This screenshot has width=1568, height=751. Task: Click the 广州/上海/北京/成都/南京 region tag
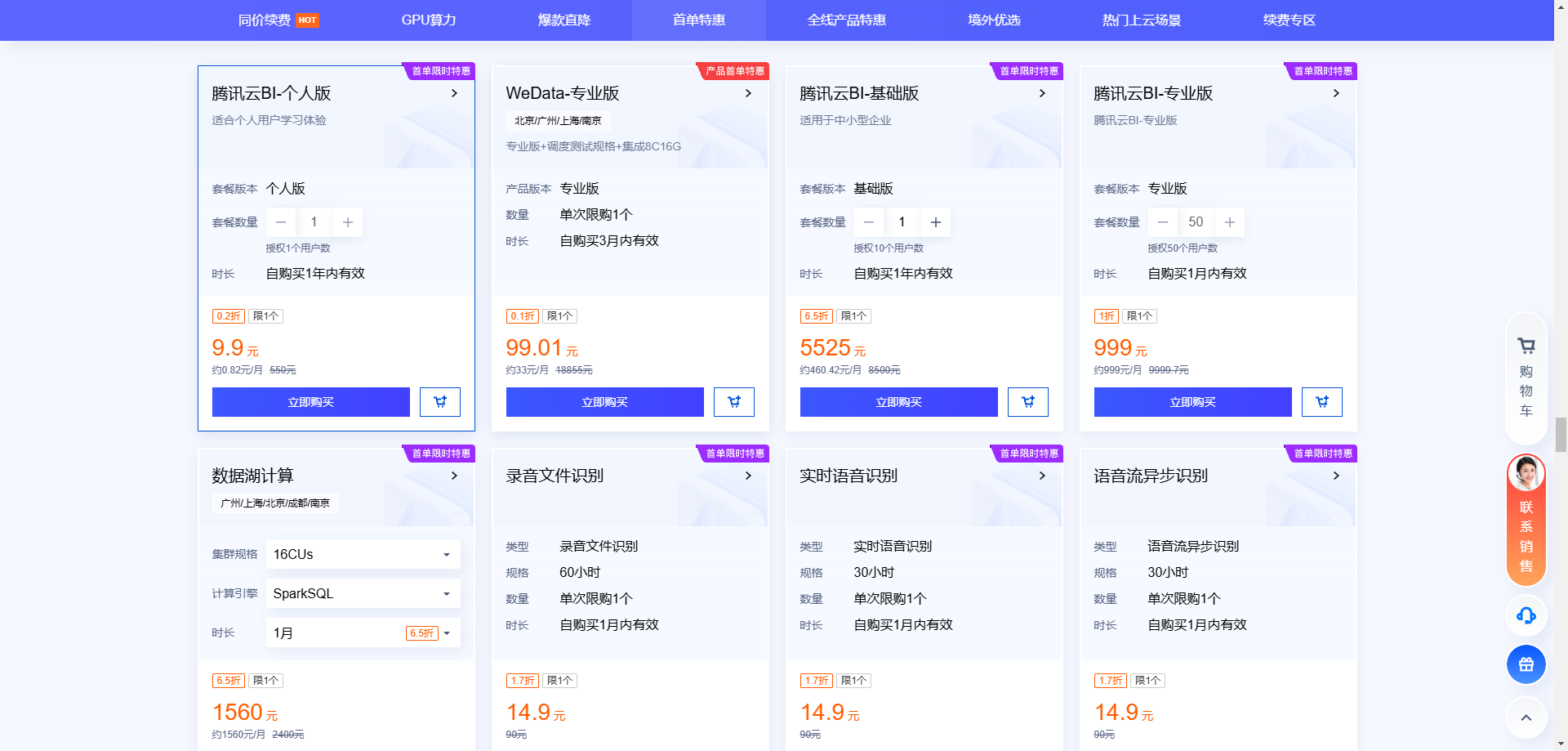275,503
